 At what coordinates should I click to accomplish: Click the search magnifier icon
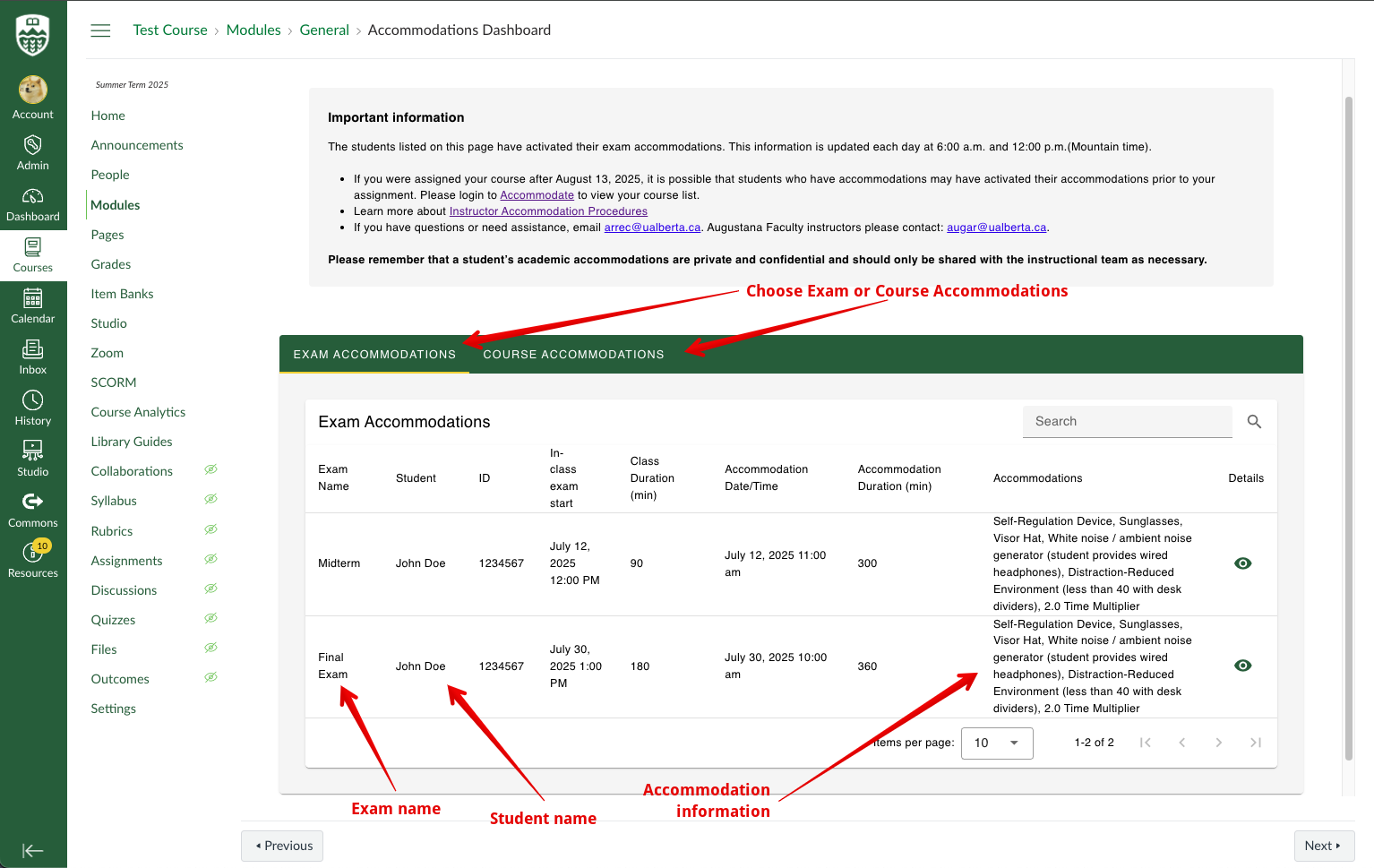(1254, 422)
